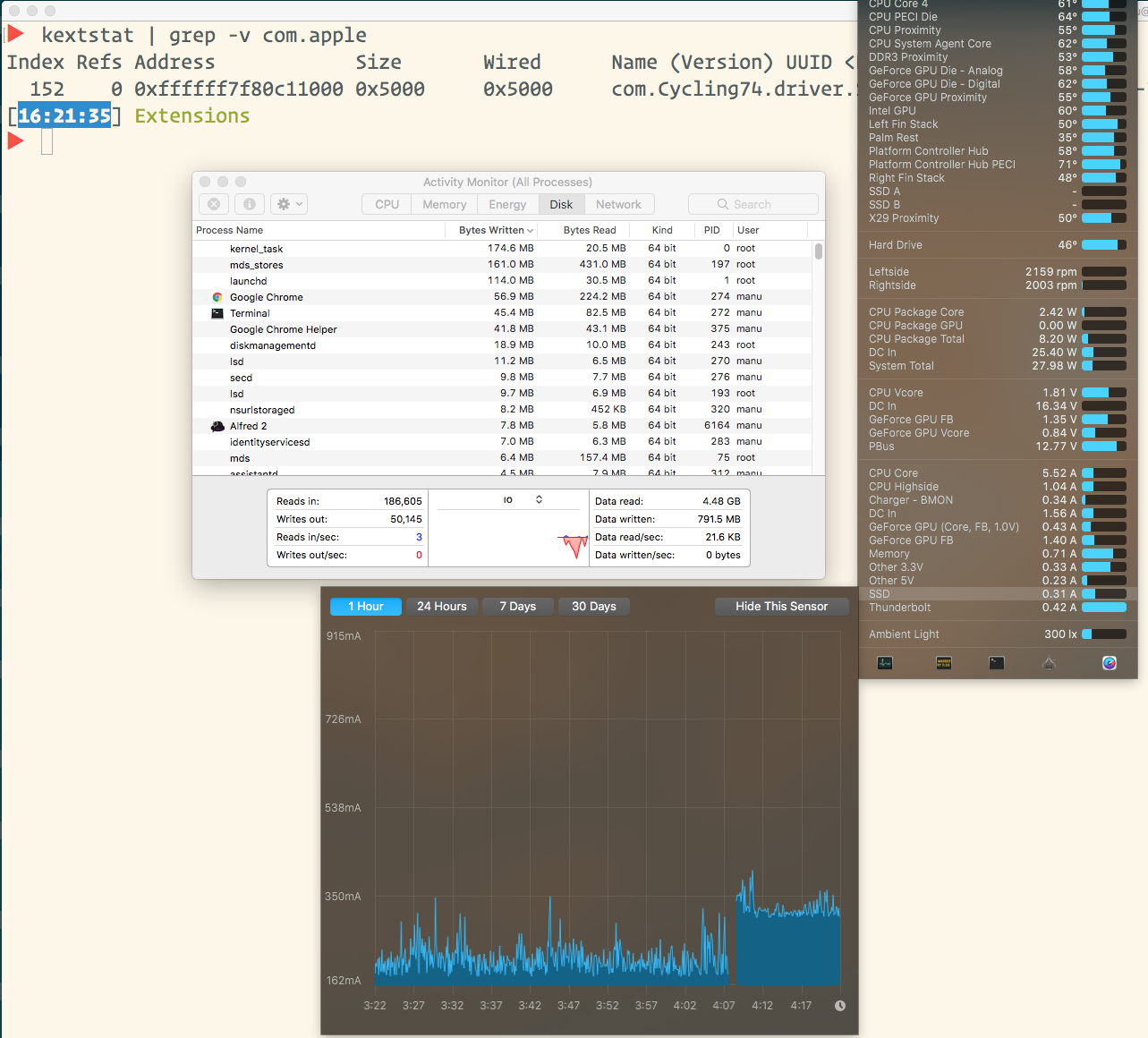Open Console app icon in iStat footer
This screenshot has height=1038, width=1148.
point(943,663)
